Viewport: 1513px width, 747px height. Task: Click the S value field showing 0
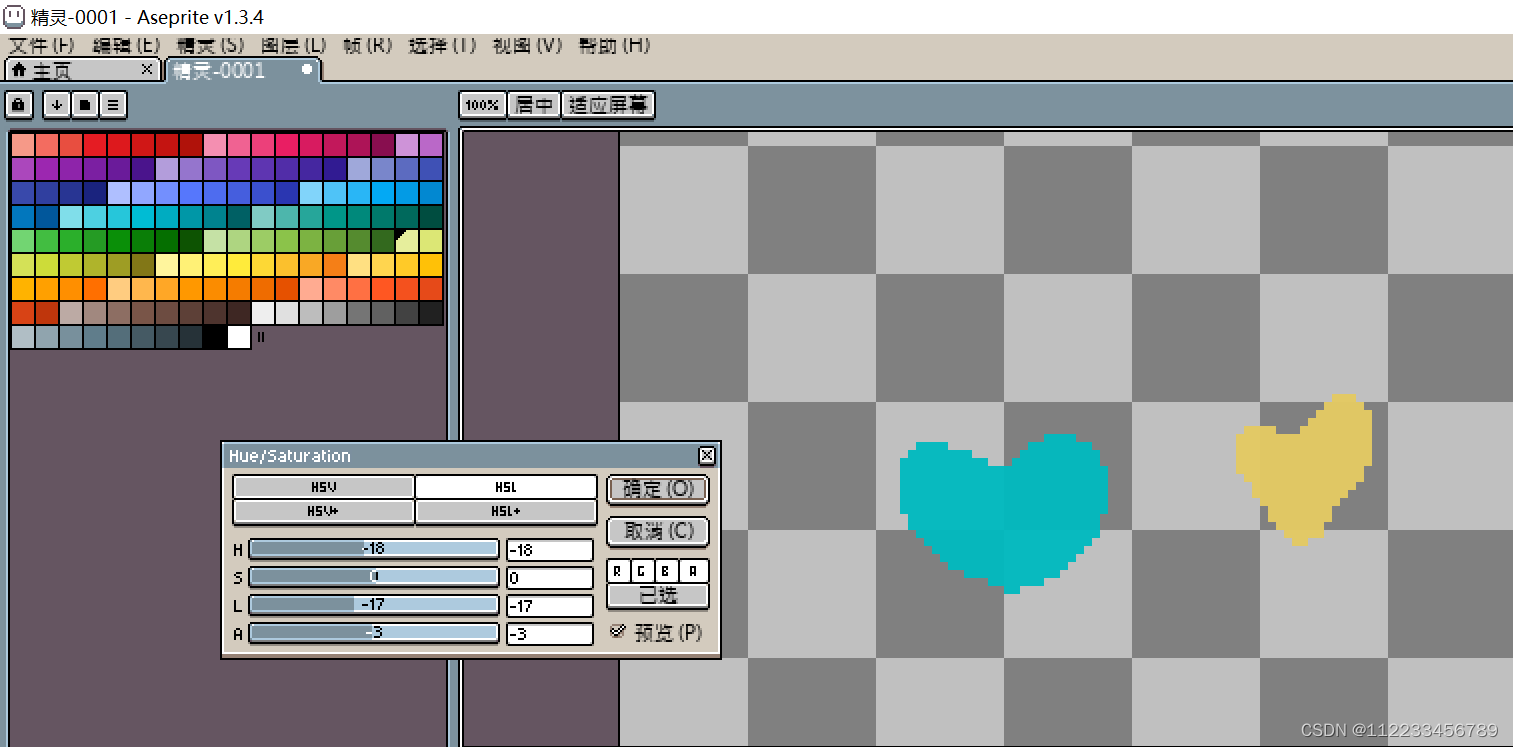point(550,578)
